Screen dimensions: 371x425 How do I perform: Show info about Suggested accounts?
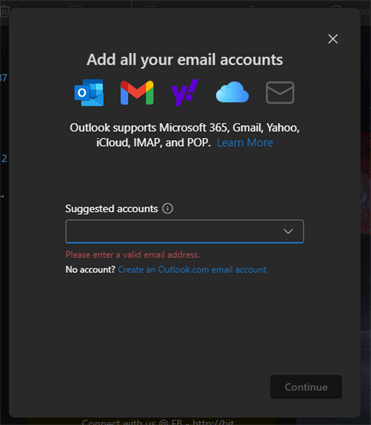click(x=167, y=209)
